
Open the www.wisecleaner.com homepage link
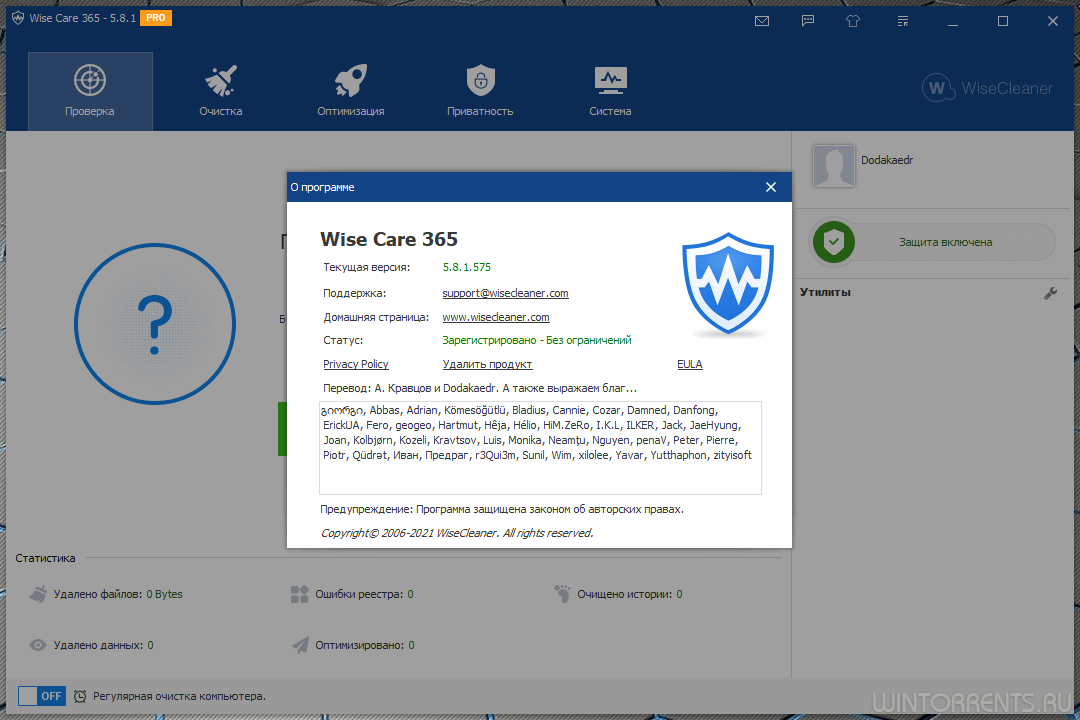(496, 318)
